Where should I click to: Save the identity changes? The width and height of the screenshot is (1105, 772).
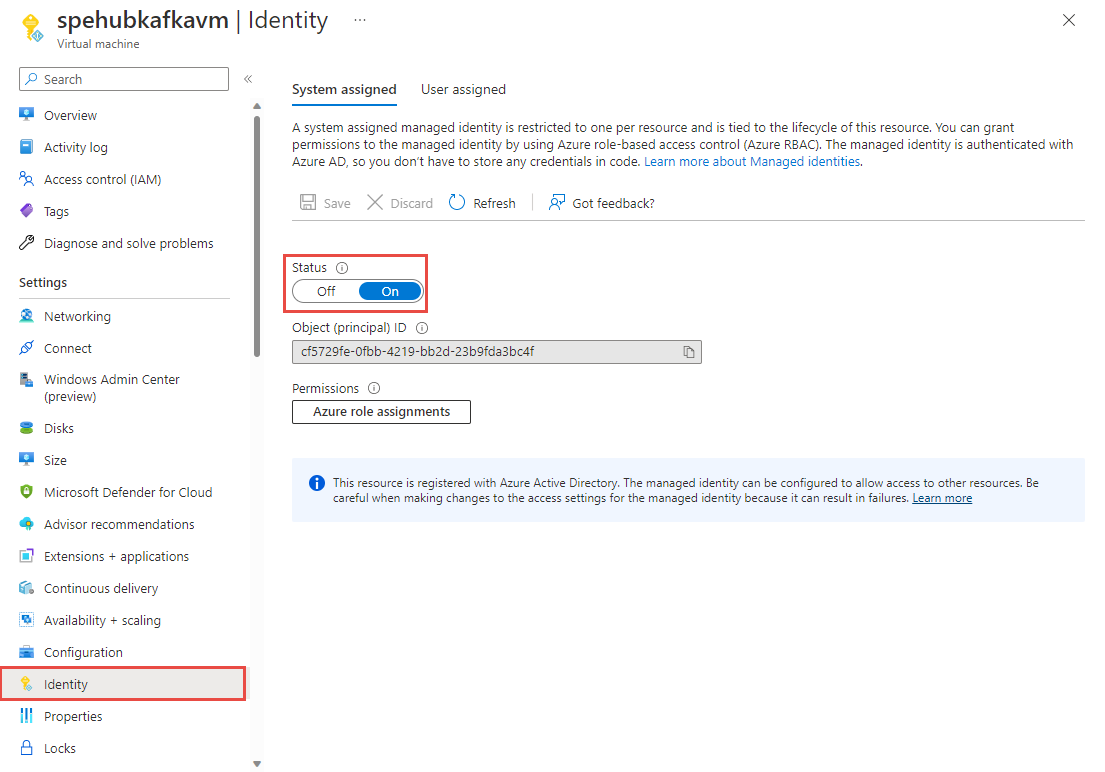click(325, 202)
